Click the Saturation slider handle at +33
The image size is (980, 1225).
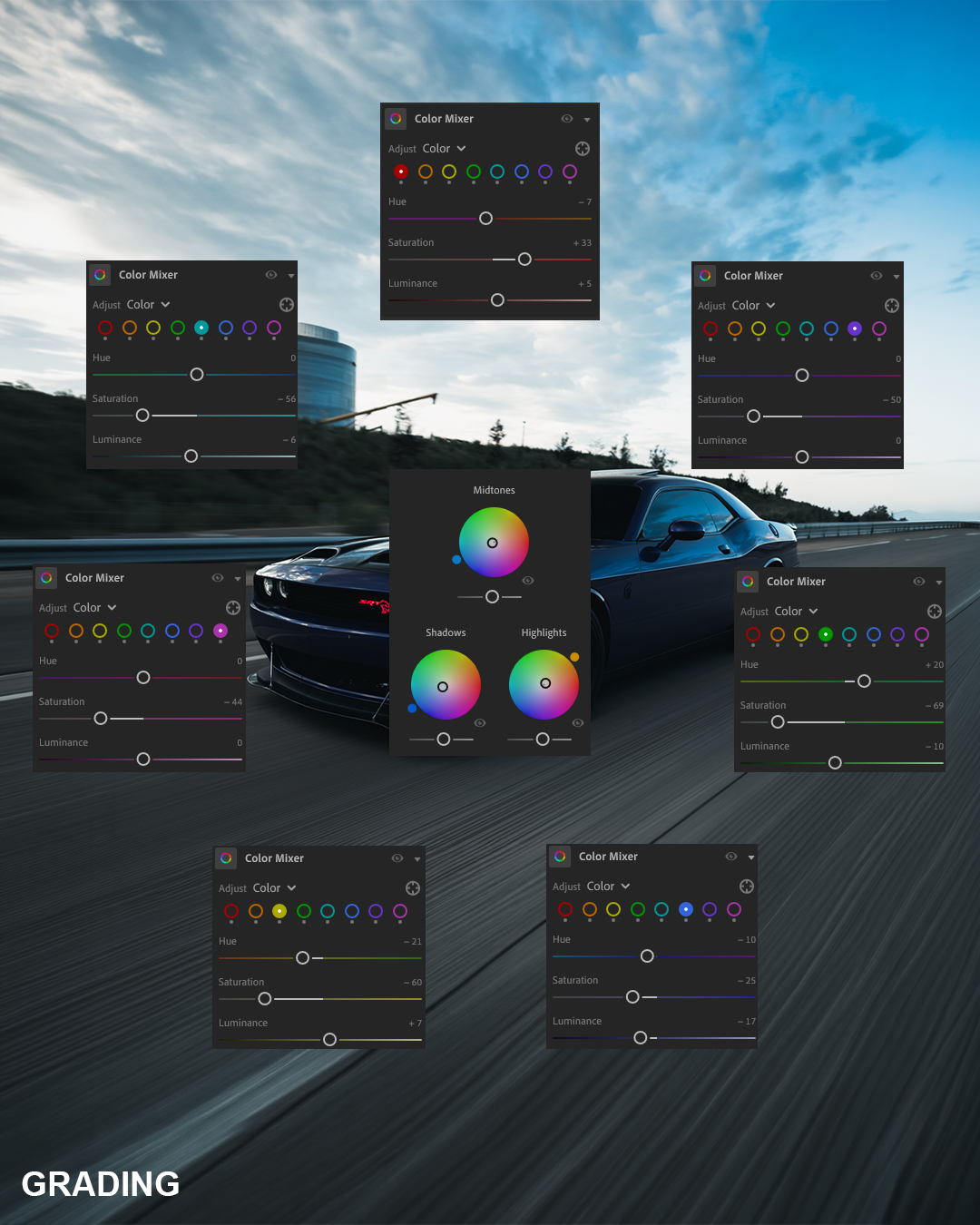(524, 260)
